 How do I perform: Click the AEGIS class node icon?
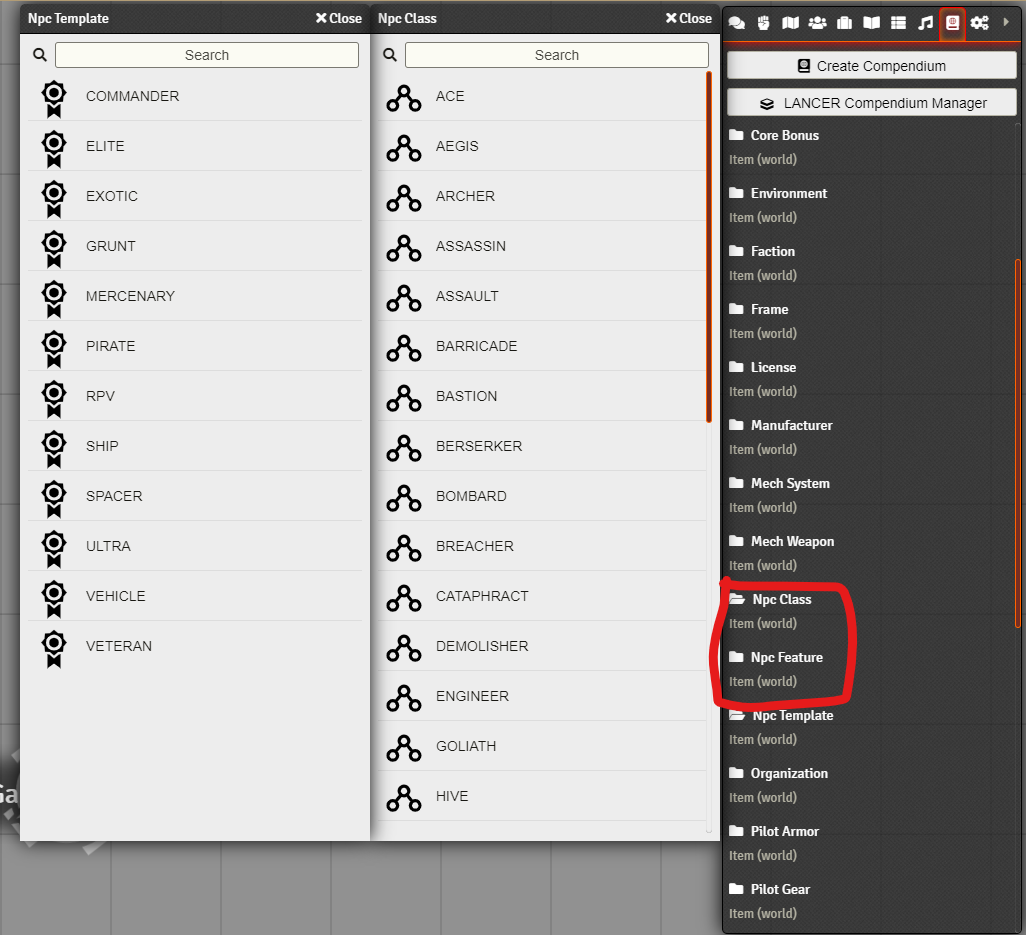[x=404, y=148]
